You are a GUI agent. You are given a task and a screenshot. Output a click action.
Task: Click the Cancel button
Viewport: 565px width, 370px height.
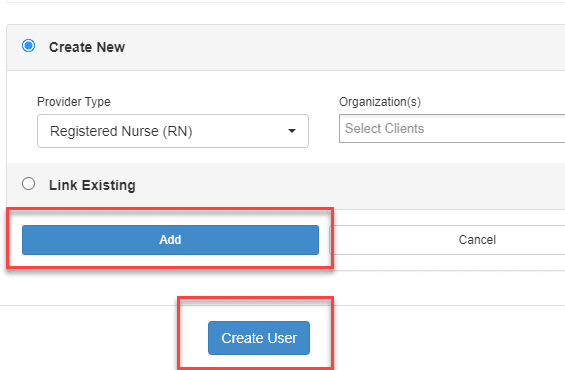(448, 240)
